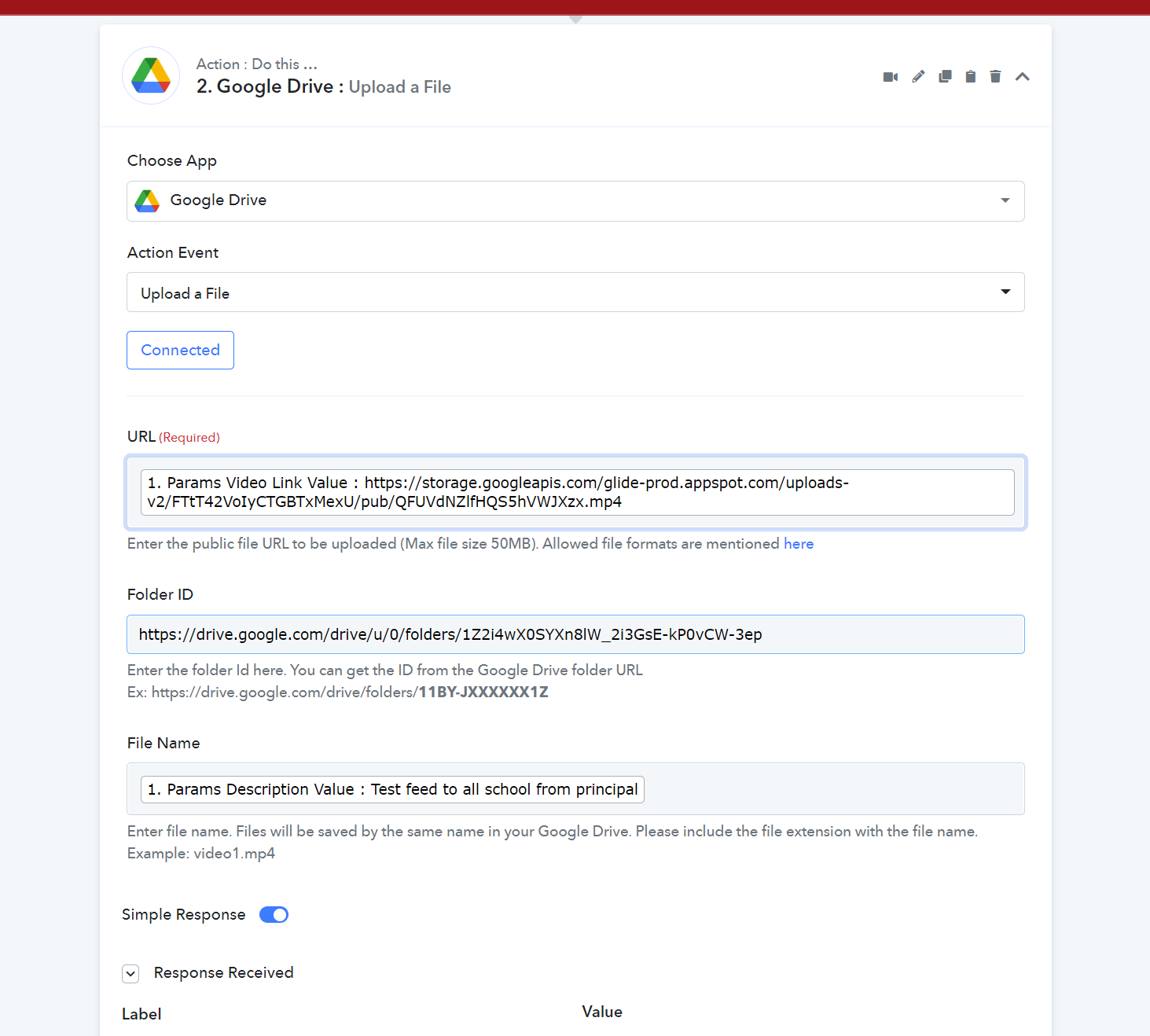Select the Params Description Value tag
This screenshot has width=1150, height=1036.
pos(392,789)
